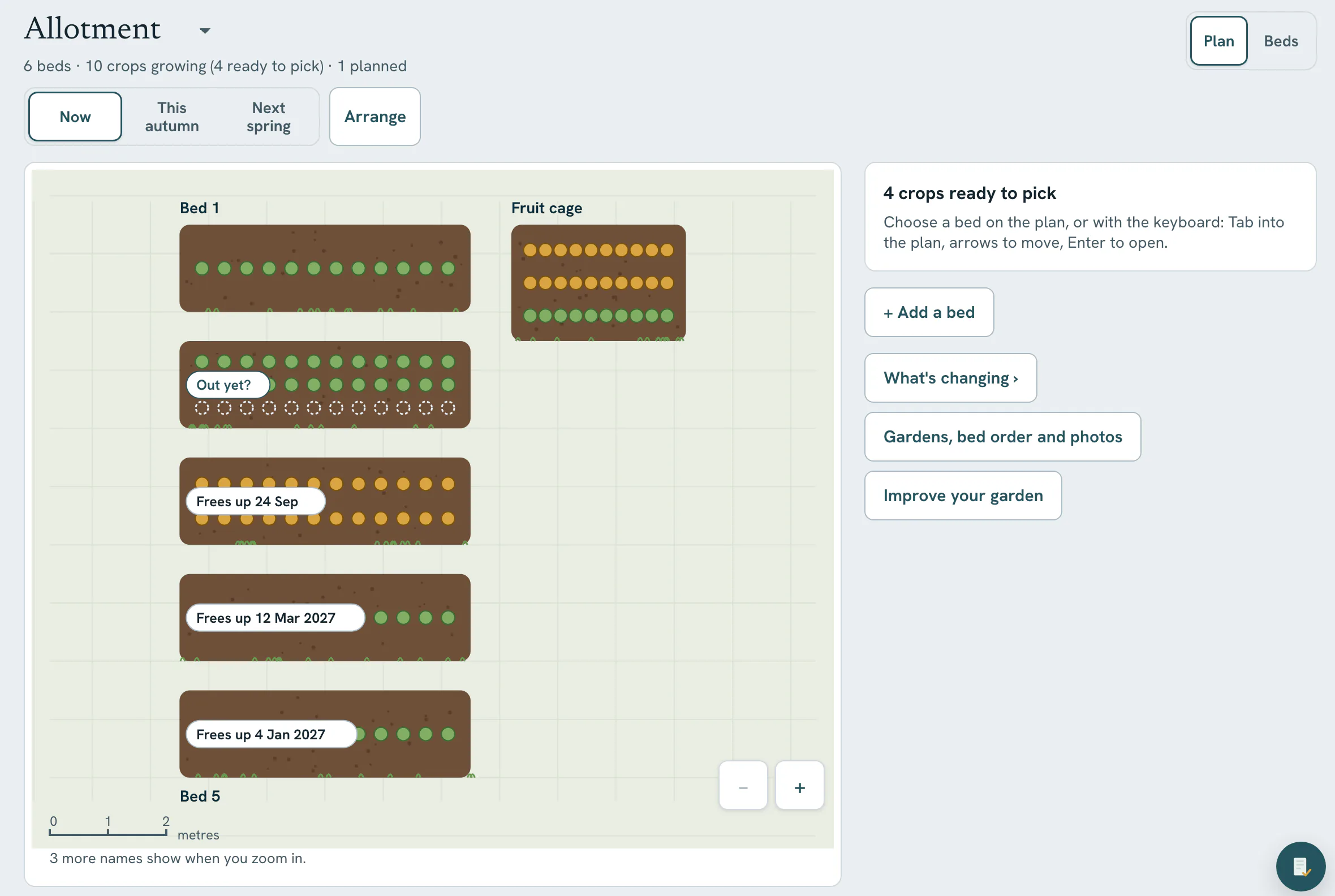
Task: Click the Frees up 24 Sep label
Action: pos(256,501)
